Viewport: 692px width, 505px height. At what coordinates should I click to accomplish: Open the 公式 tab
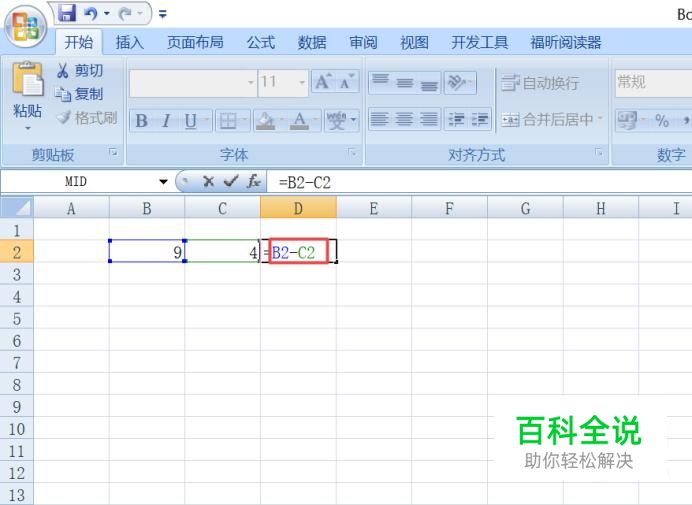(261, 42)
